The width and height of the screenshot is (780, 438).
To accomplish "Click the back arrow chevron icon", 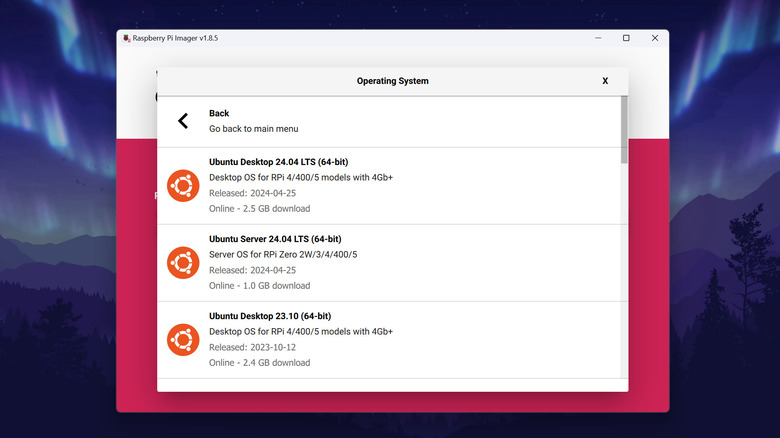I will 183,121.
